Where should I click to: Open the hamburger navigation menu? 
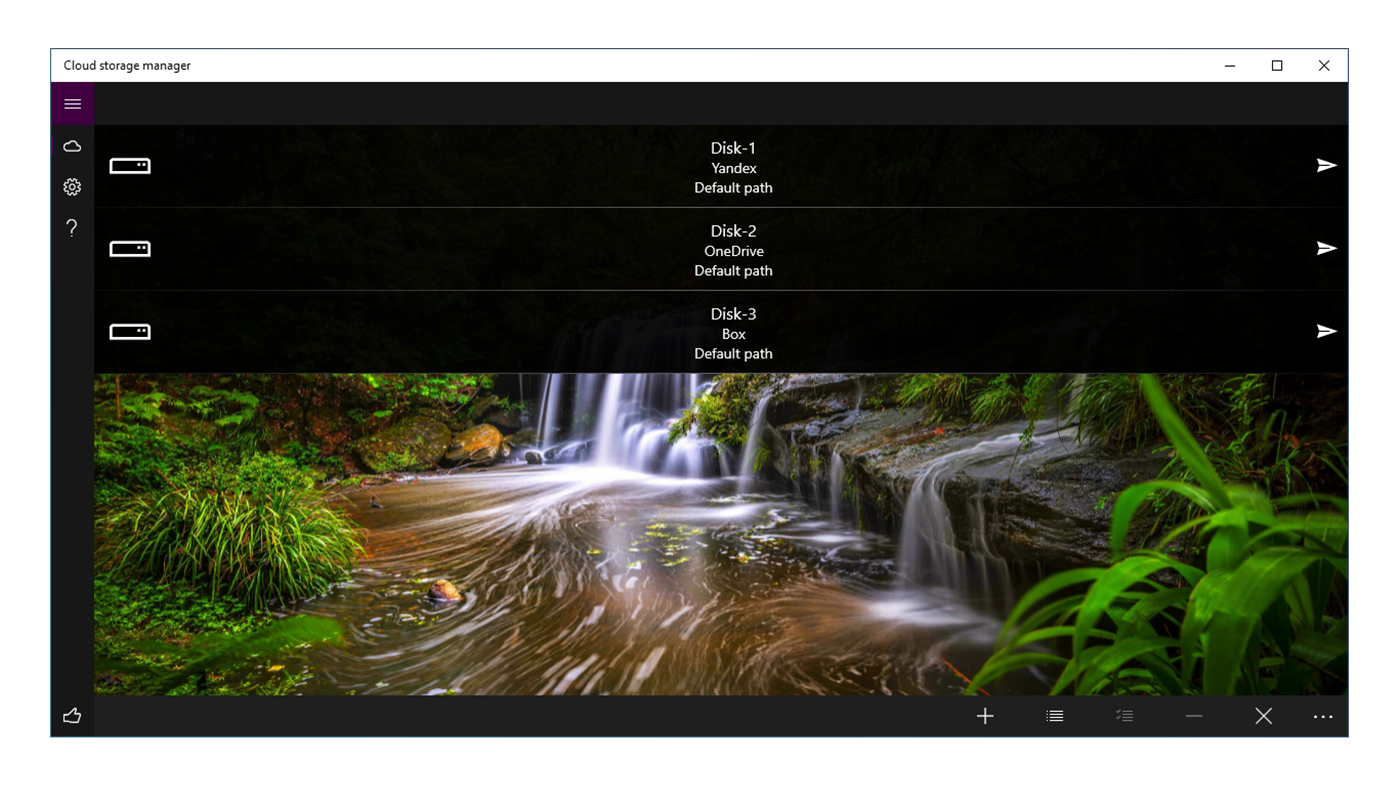point(72,103)
